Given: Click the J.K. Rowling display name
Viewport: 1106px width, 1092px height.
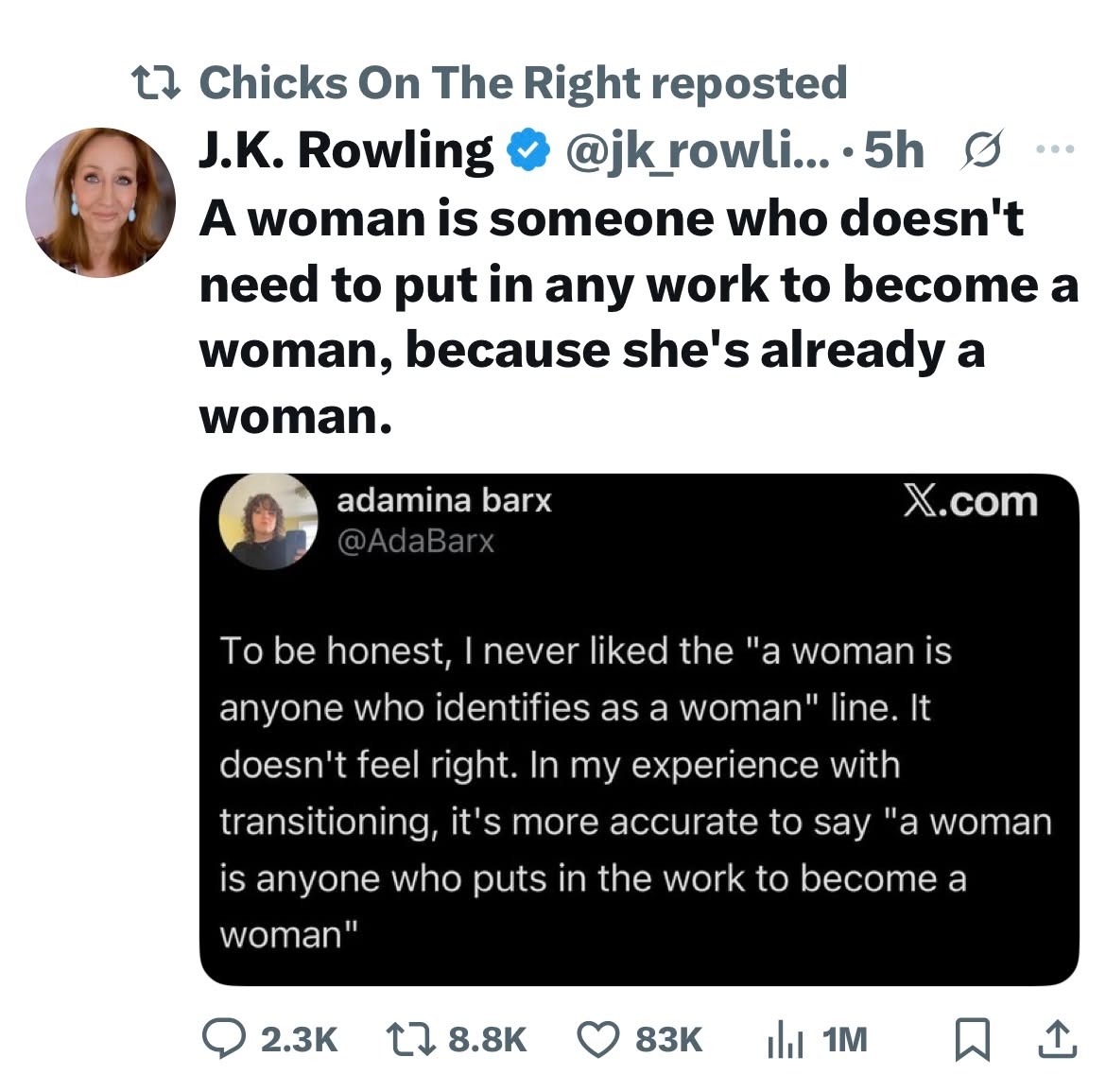Looking at the screenshot, I should [345, 149].
